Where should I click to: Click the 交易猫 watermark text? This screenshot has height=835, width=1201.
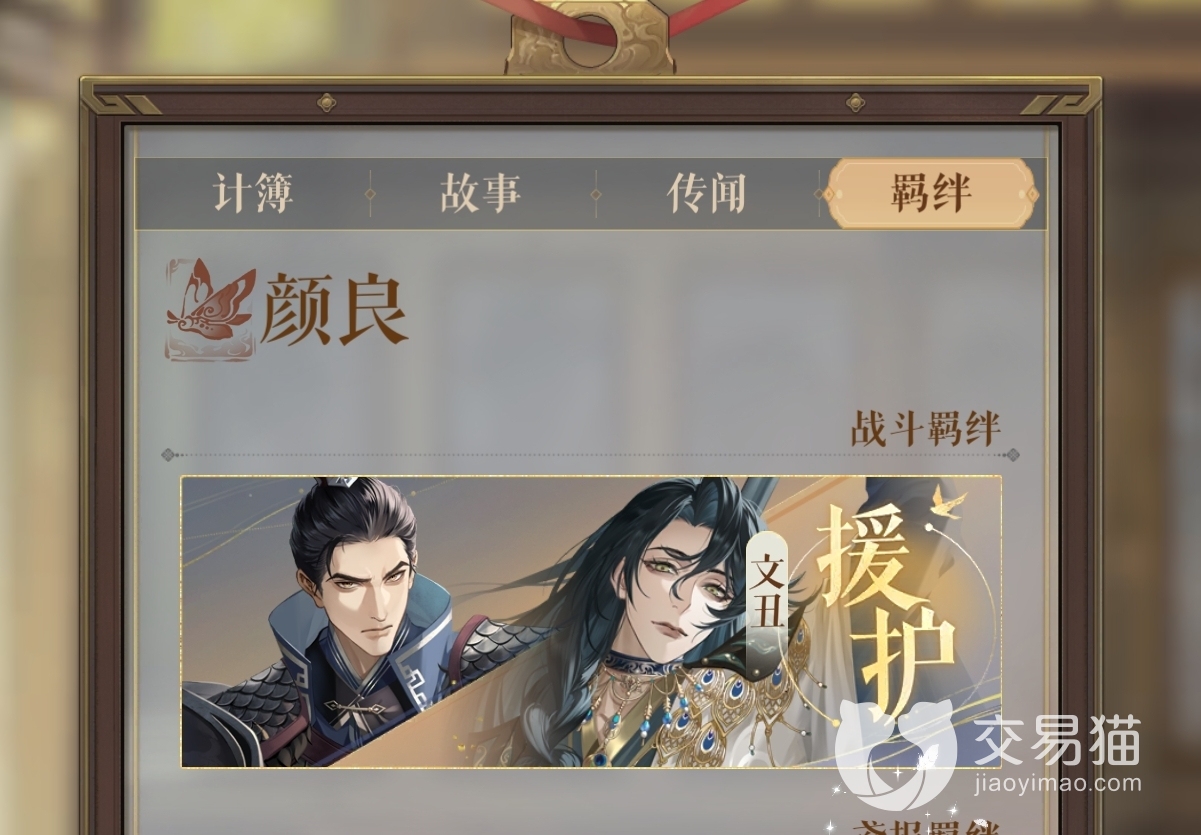pyautogui.click(x=1057, y=741)
